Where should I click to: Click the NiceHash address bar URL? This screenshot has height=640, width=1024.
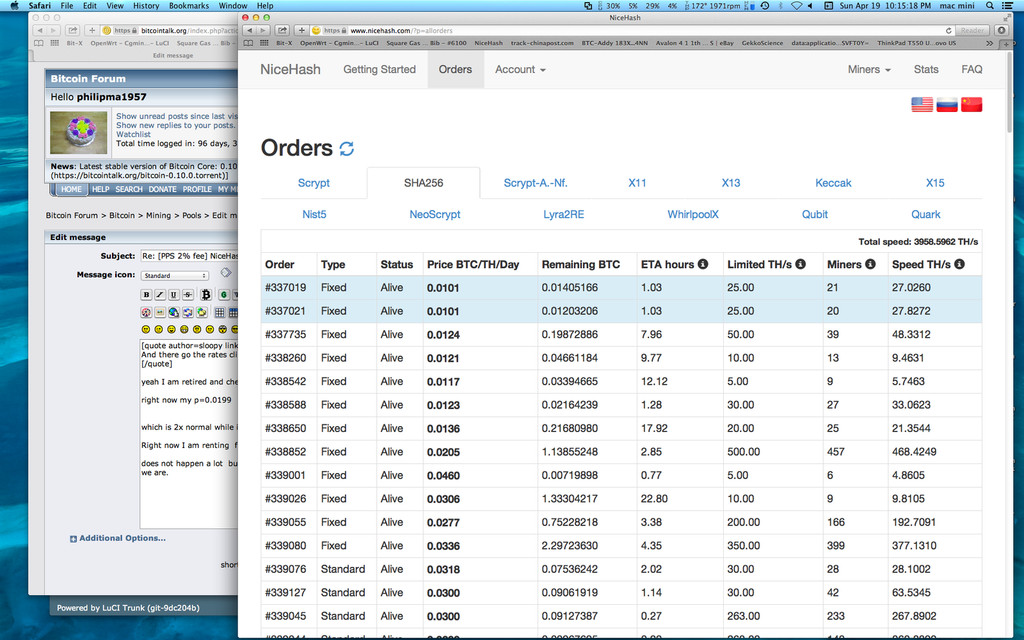click(x=401, y=31)
